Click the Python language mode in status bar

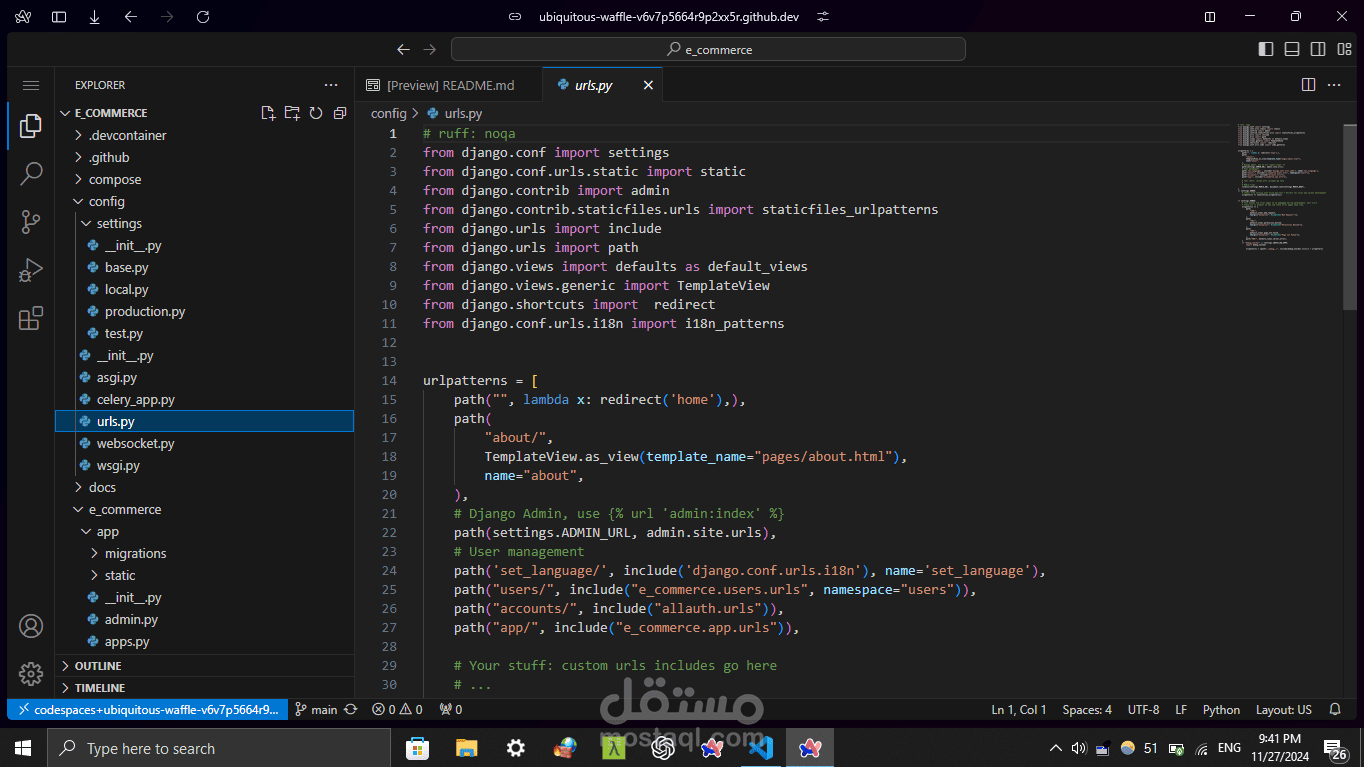point(1221,709)
